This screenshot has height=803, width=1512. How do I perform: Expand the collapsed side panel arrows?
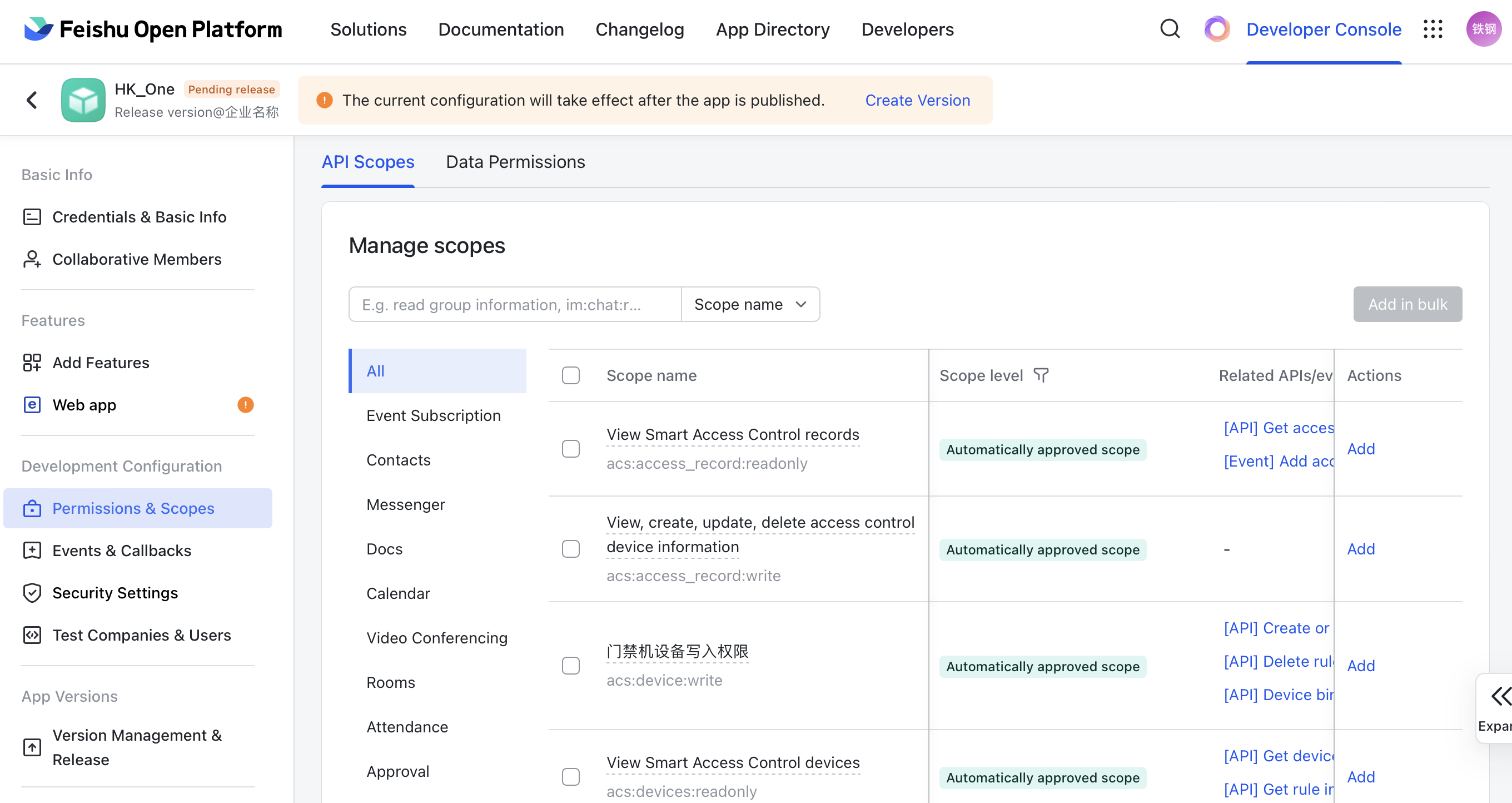coord(1500,696)
